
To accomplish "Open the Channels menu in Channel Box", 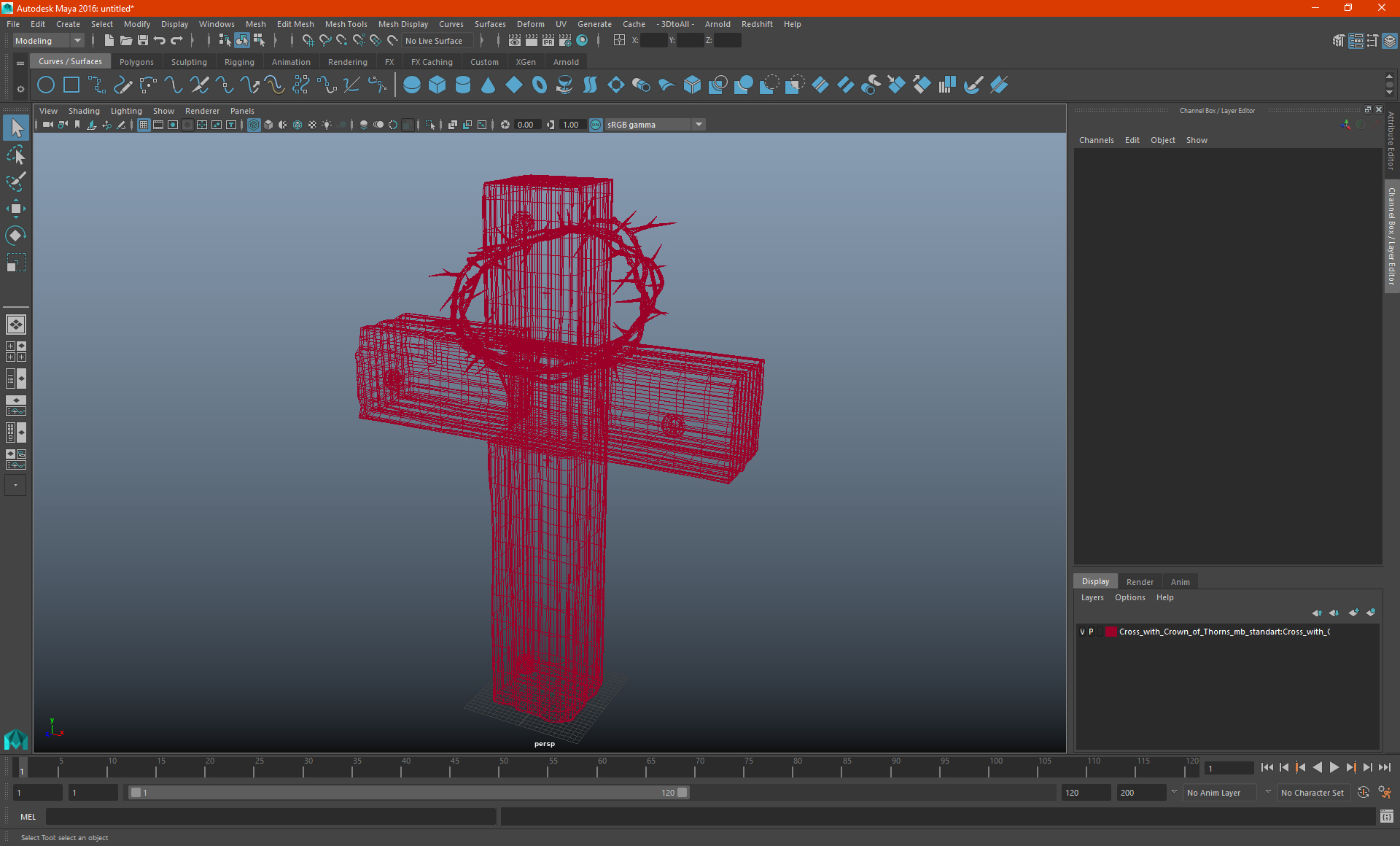I will click(1096, 140).
